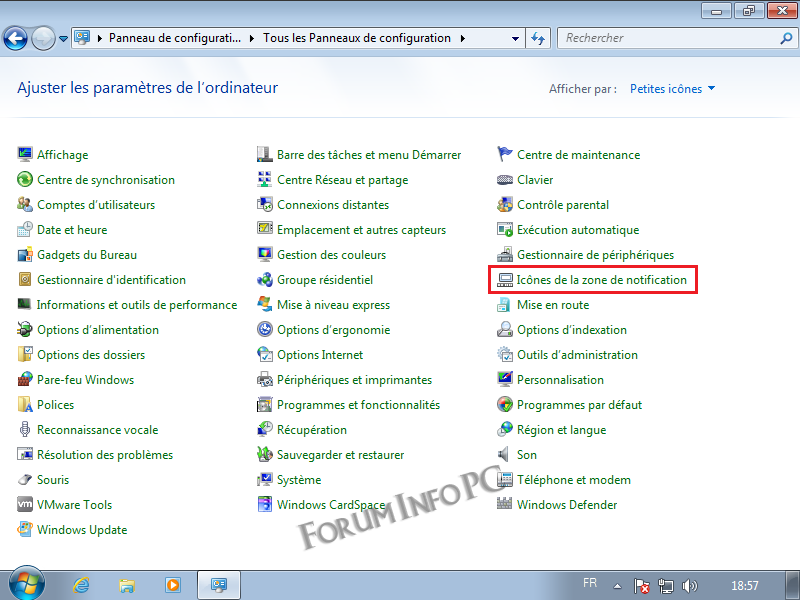The height and width of the screenshot is (600, 800).
Task: Click the volume icon in system tray
Action: pos(690,586)
